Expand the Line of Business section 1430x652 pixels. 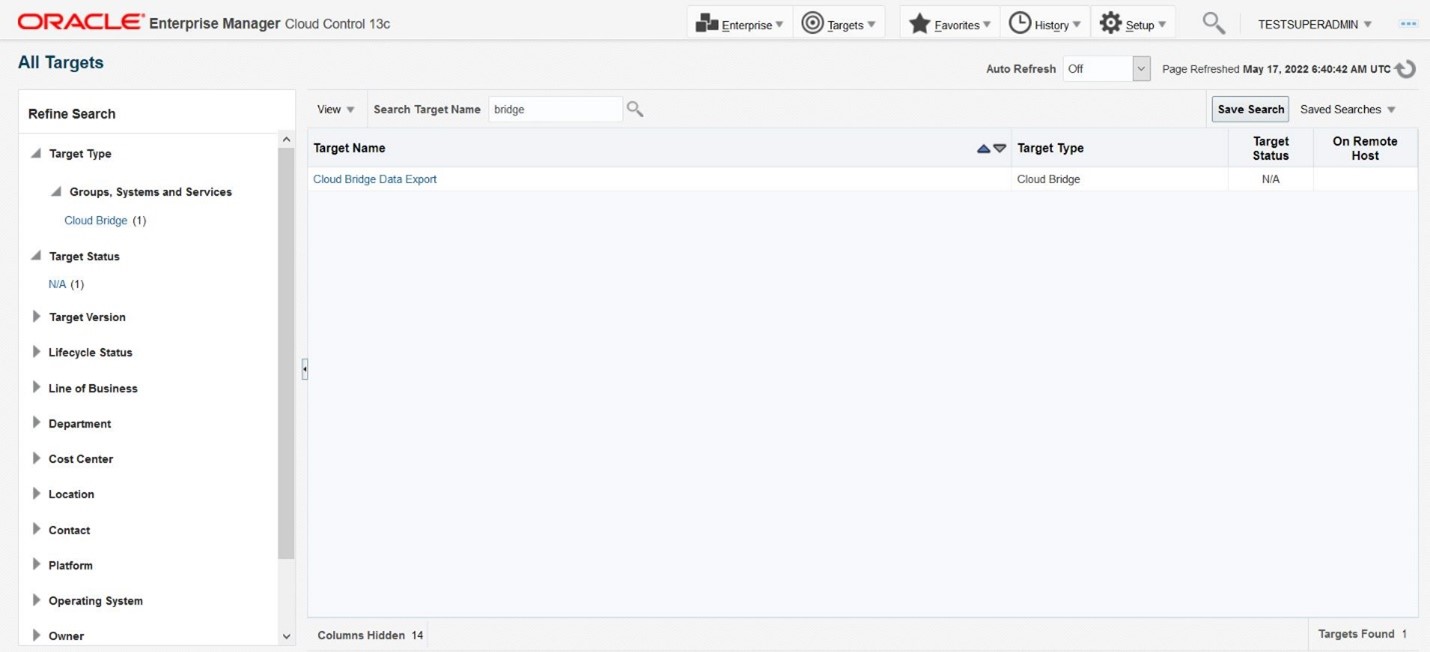click(x=37, y=387)
